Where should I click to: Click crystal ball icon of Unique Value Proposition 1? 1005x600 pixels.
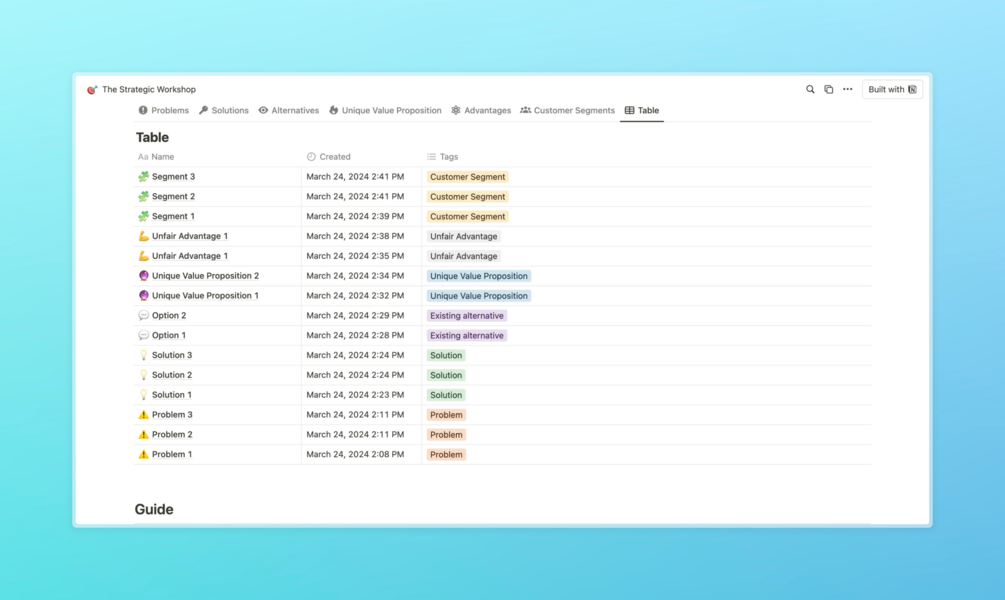point(144,296)
